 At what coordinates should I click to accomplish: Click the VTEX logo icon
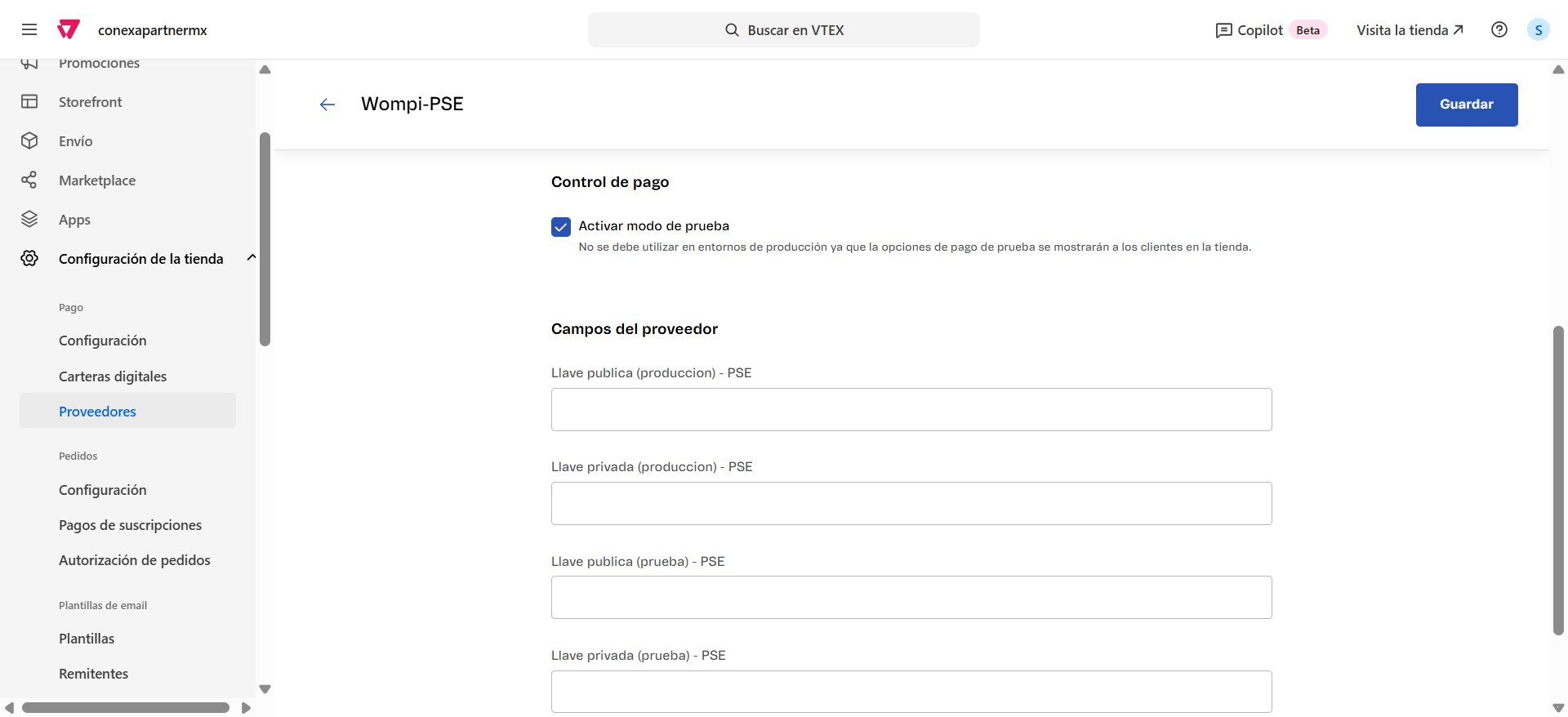[69, 30]
